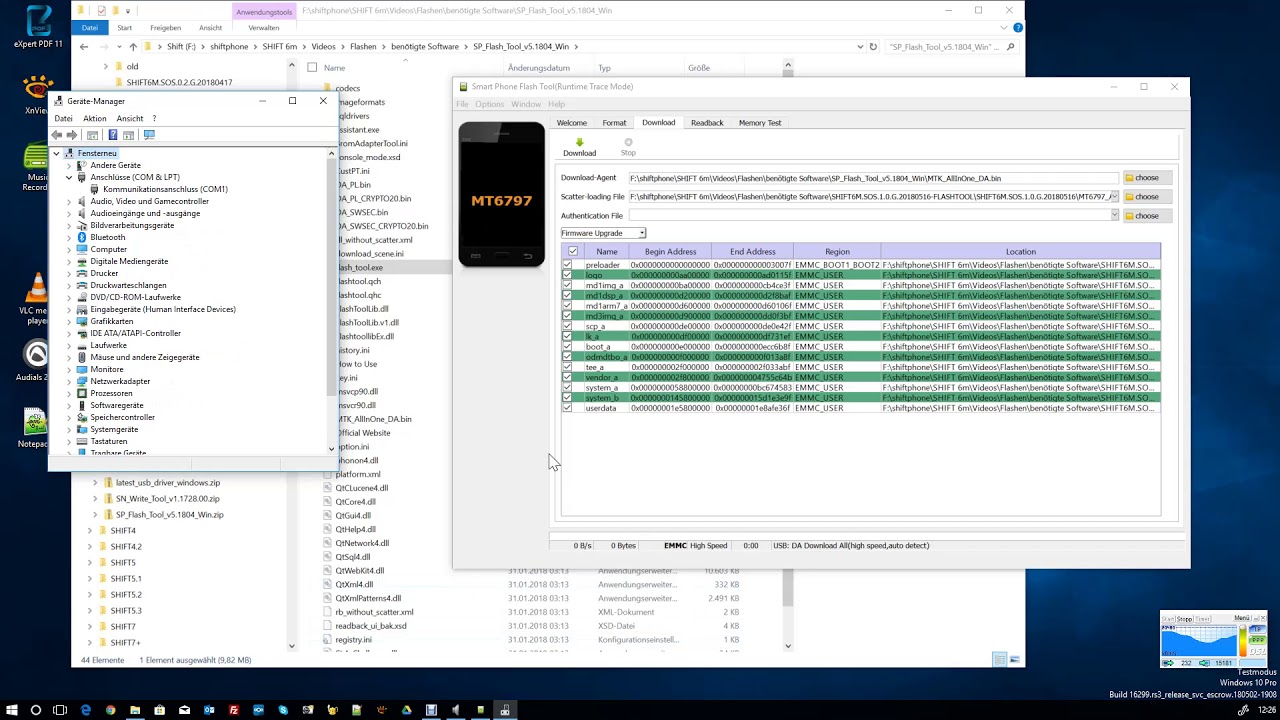Open the Ansicht menu in Geräte-Manager

(x=130, y=118)
